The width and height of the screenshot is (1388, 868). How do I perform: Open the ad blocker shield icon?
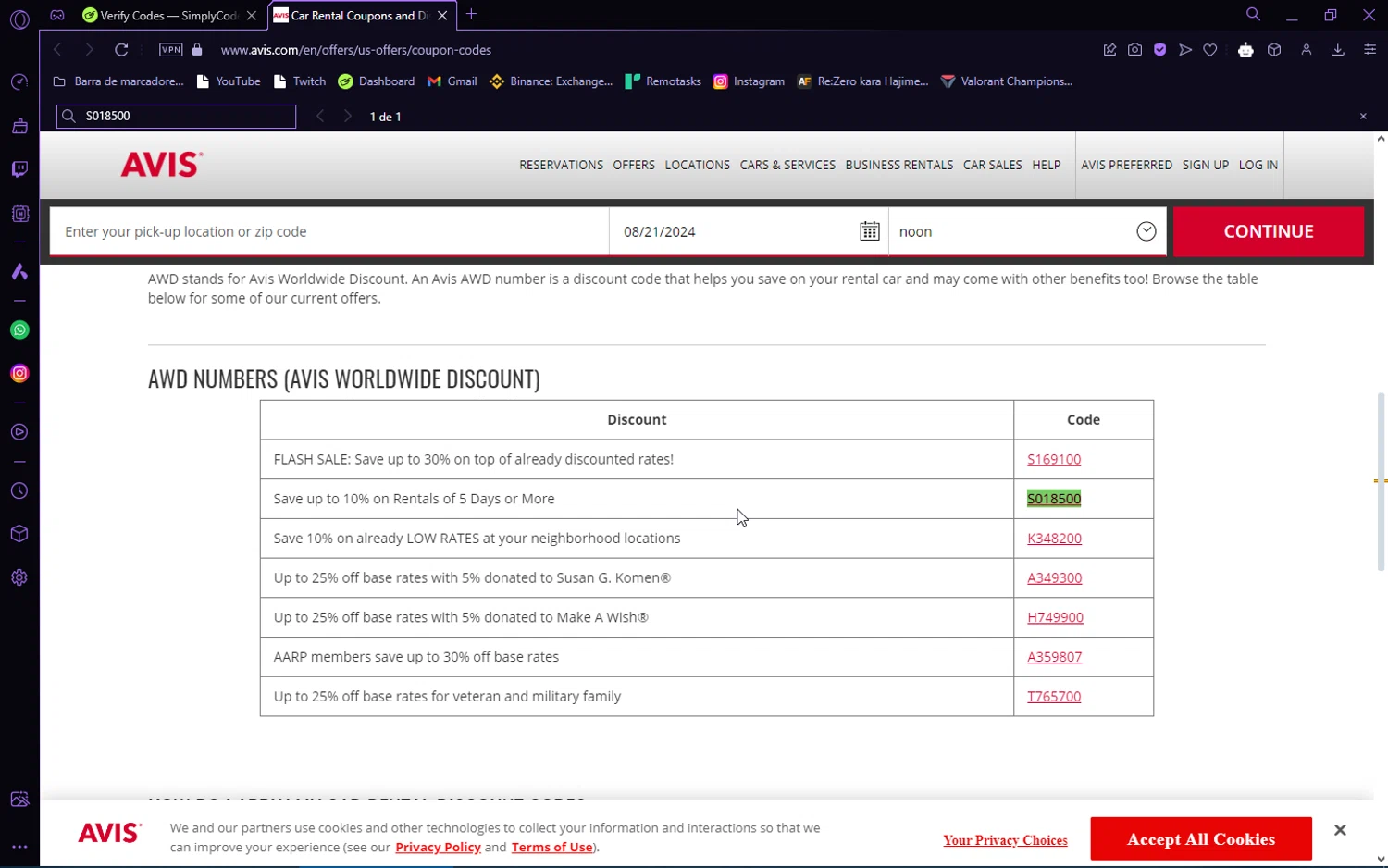(x=1159, y=50)
